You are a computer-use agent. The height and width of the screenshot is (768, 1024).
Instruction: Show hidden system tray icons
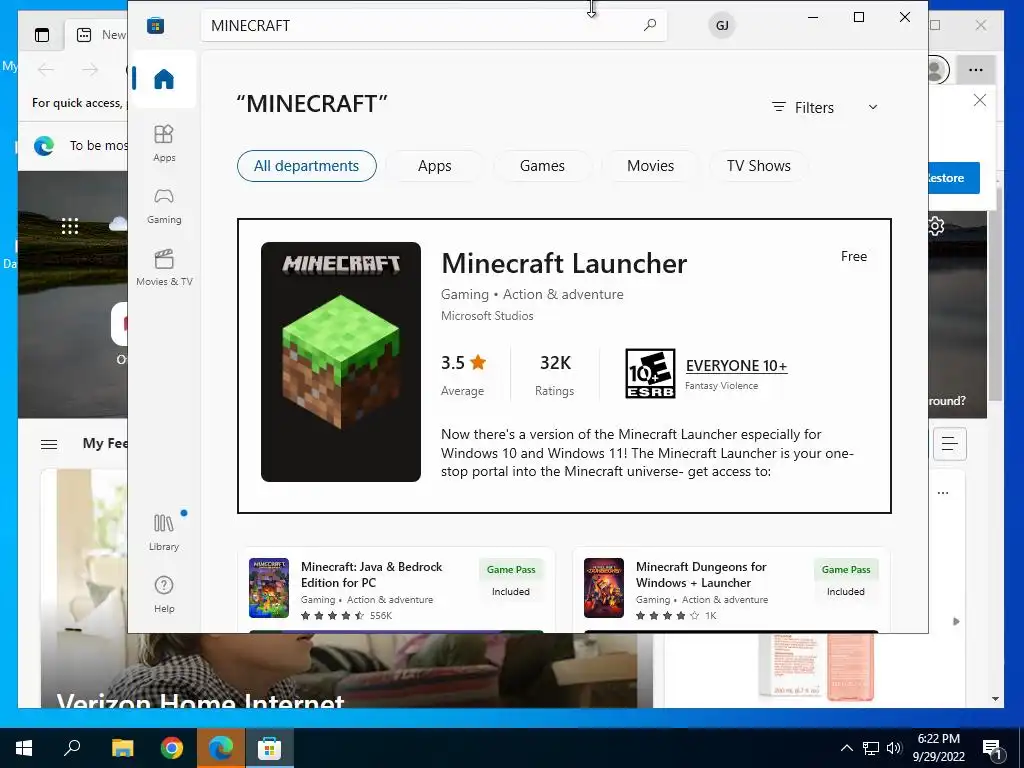tap(846, 748)
